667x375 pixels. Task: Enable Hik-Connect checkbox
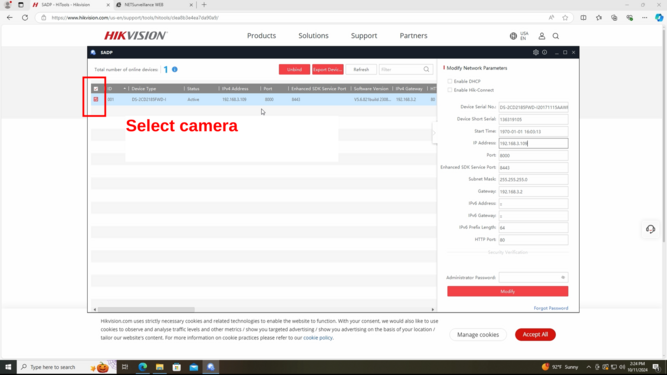click(x=450, y=90)
